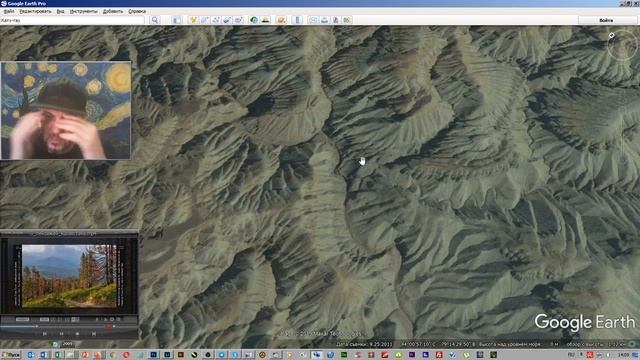This screenshot has height=360, width=640.
Task: Click the Print toolbar icon
Action: coord(324,20)
